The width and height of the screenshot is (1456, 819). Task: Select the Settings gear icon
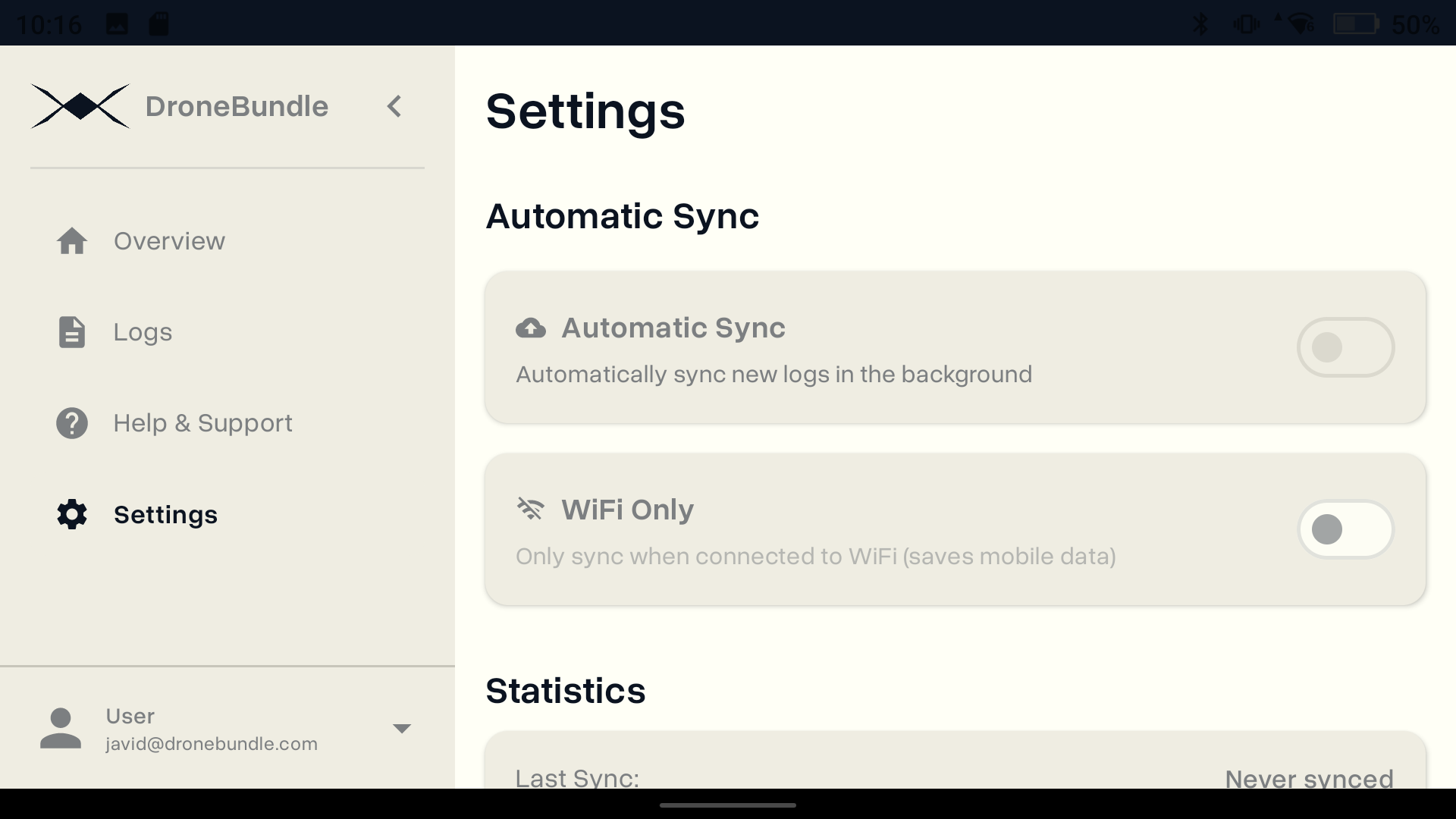(71, 515)
